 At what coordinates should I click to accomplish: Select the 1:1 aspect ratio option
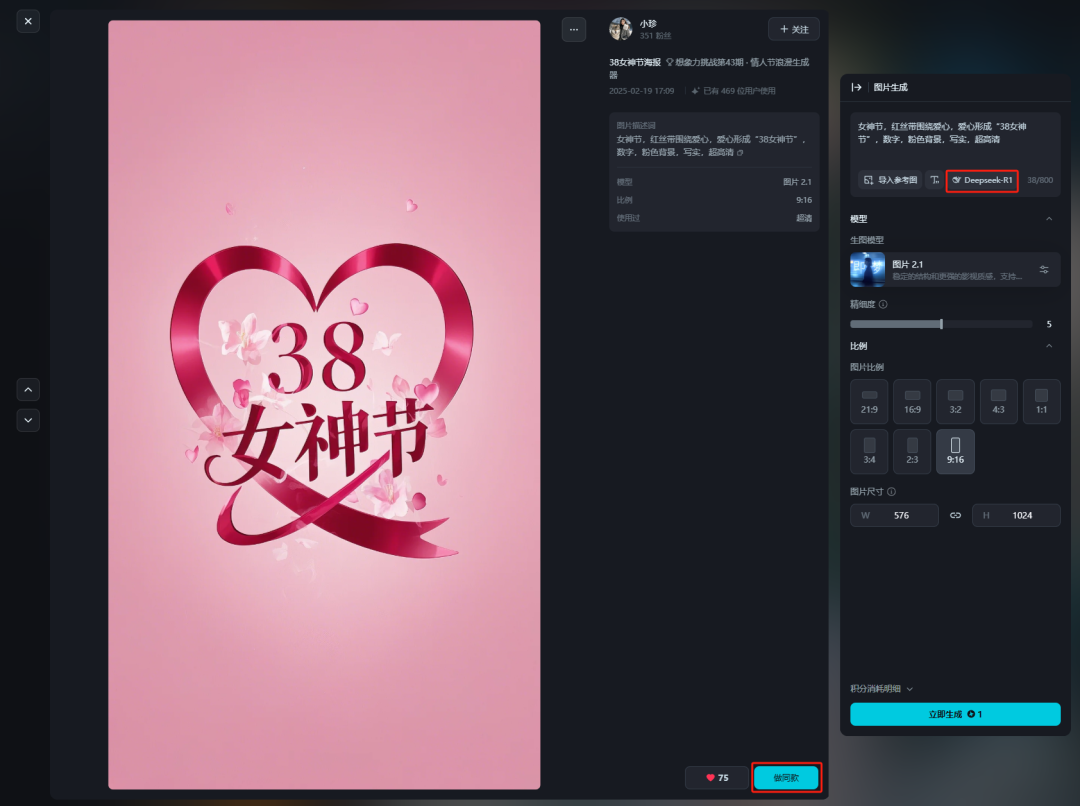[1041, 401]
